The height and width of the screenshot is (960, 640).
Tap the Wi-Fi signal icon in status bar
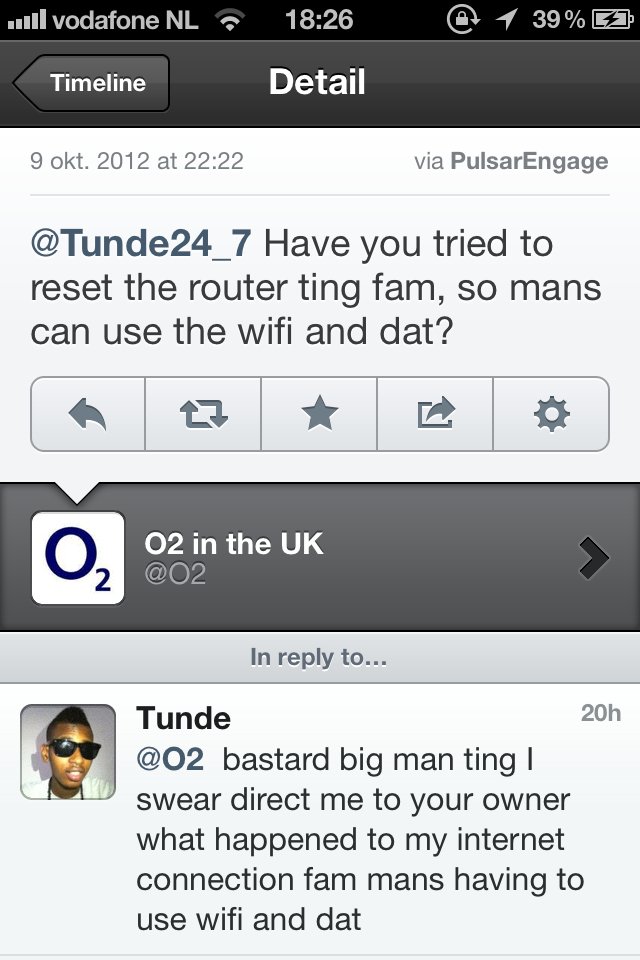coord(231,20)
